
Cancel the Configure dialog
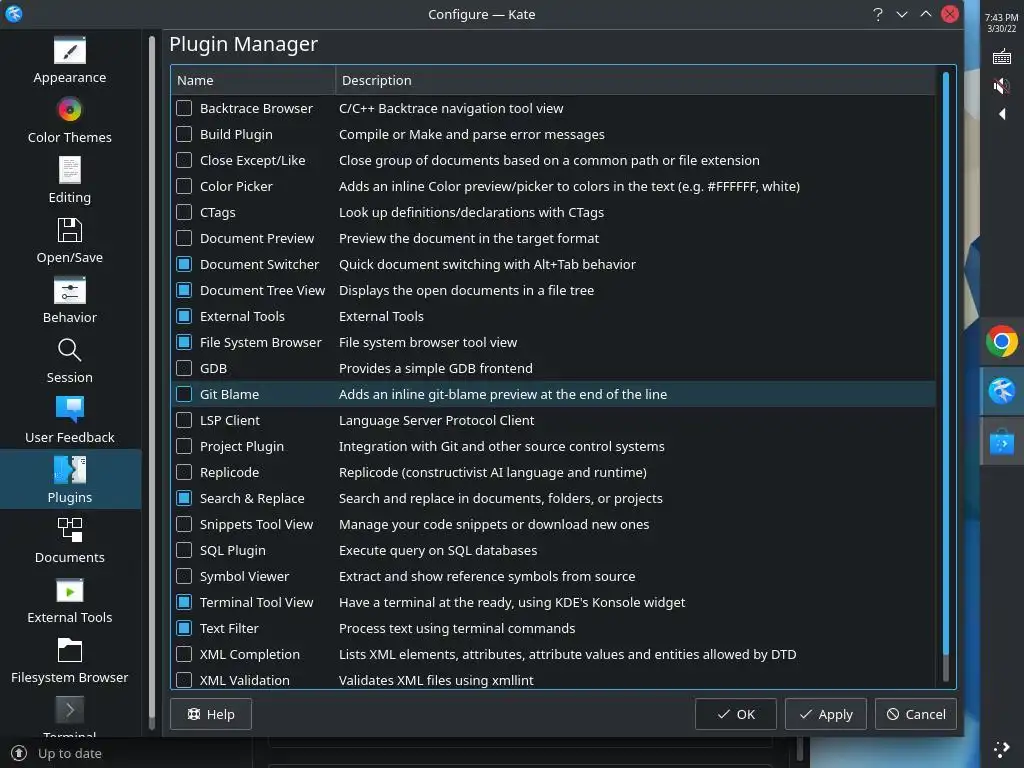click(x=916, y=714)
